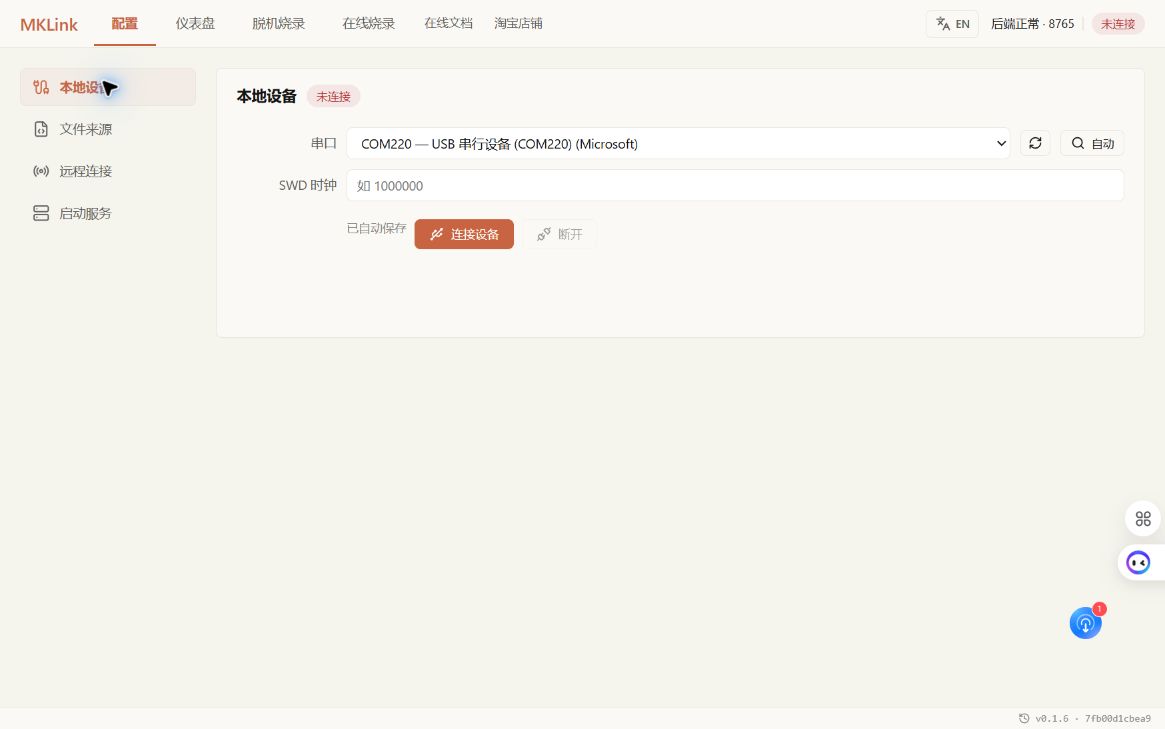Switch language to EN
The height and width of the screenshot is (729, 1165).
(953, 24)
